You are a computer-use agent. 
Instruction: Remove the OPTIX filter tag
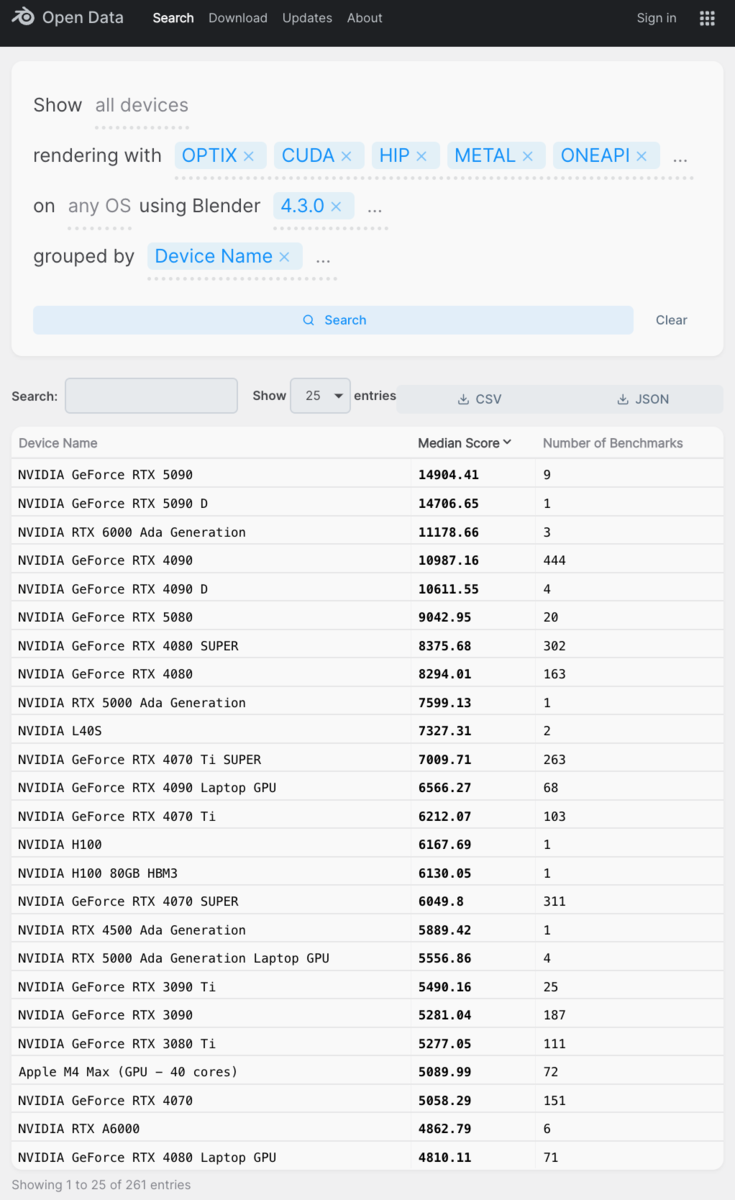249,156
